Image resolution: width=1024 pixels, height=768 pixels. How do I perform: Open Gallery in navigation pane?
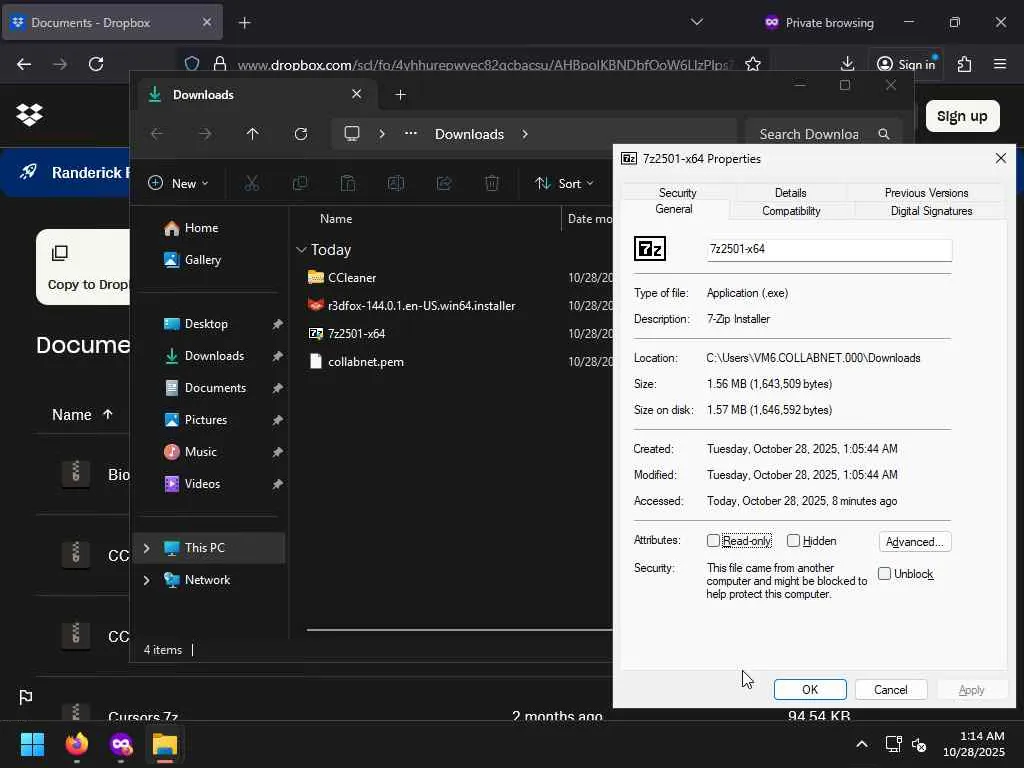click(202, 260)
